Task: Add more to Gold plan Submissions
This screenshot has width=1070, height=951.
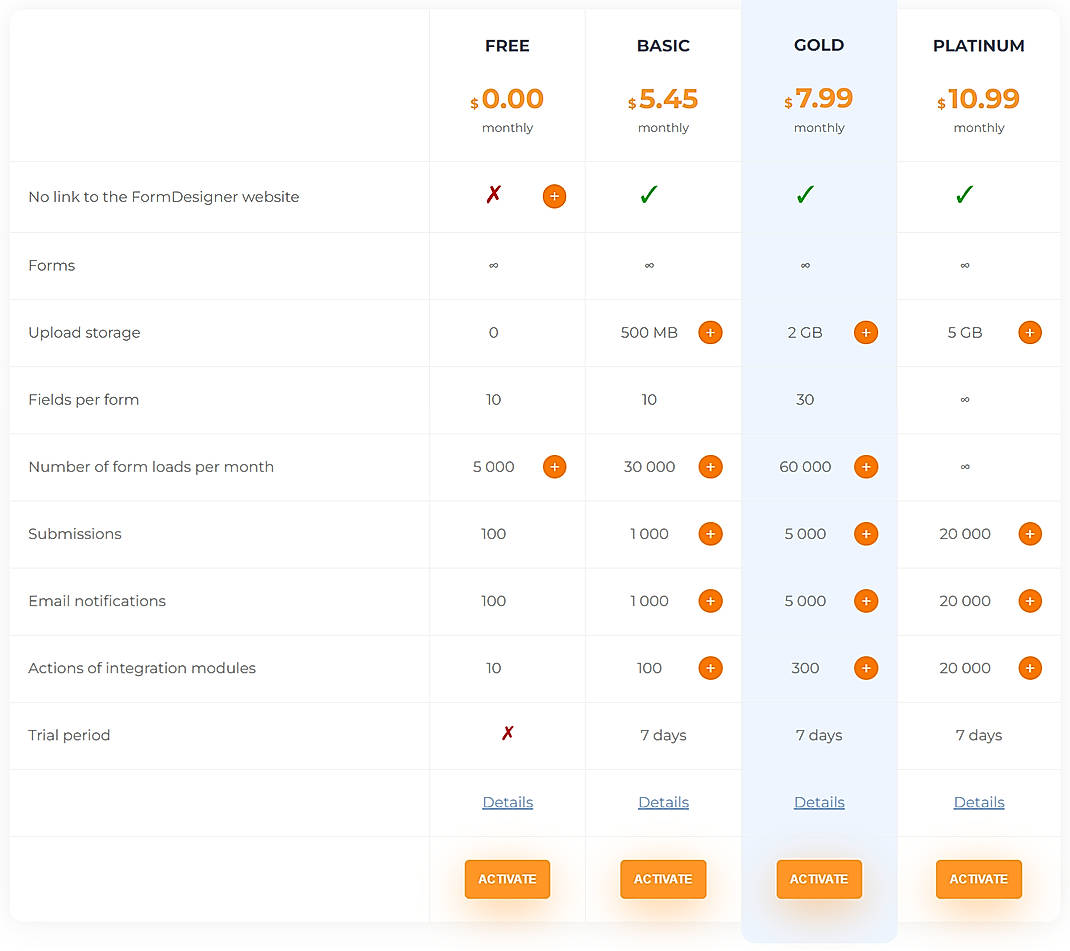Action: click(866, 533)
